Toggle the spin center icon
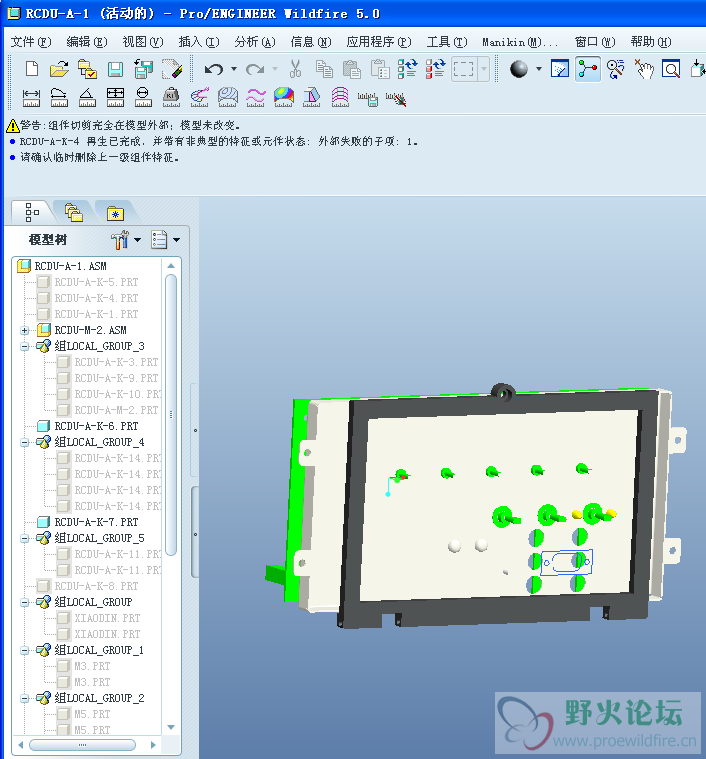Image resolution: width=706 pixels, height=759 pixels. 587,69
